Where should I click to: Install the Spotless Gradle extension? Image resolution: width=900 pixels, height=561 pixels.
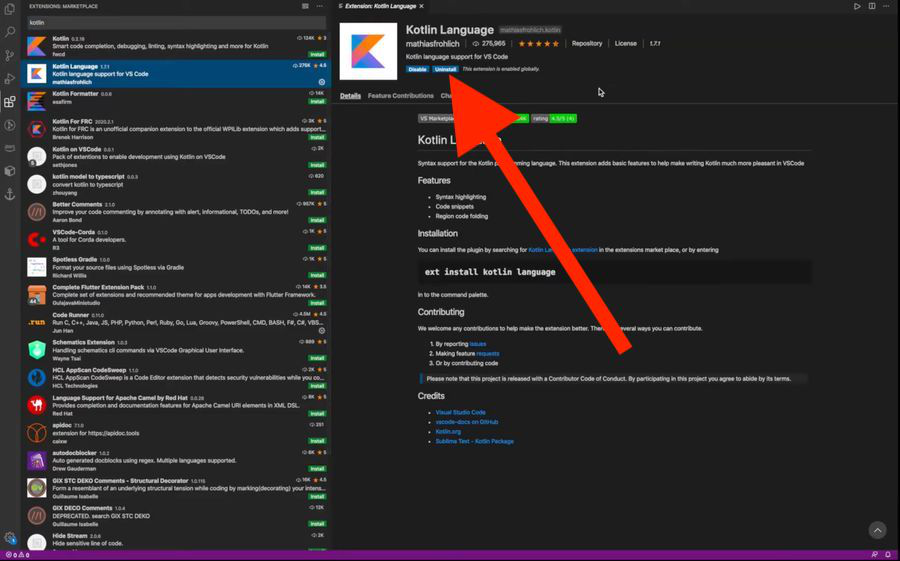point(317,275)
